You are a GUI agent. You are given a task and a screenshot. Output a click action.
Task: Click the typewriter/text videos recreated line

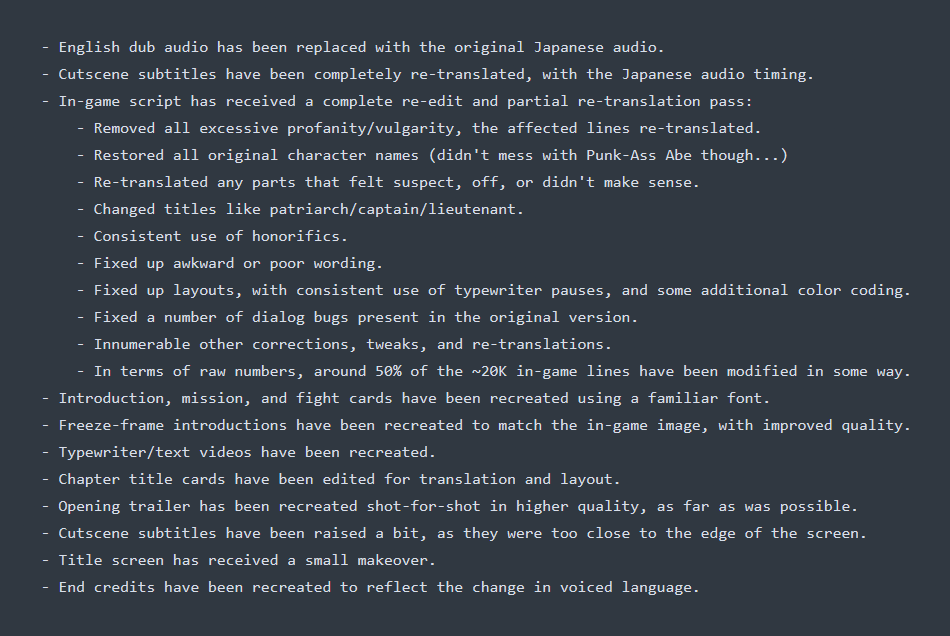click(247, 452)
